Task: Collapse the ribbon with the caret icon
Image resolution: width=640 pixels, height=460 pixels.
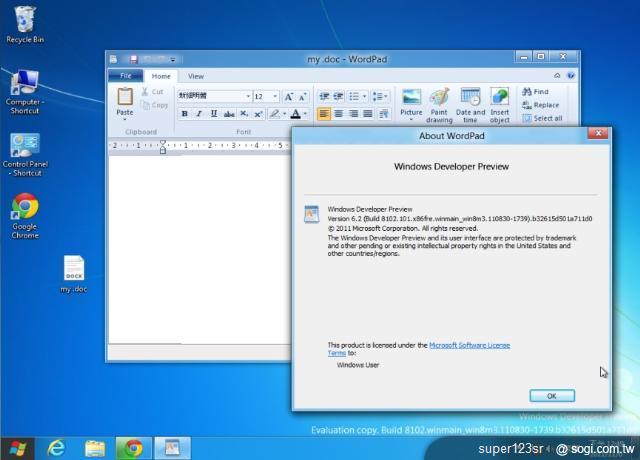Action: click(557, 76)
